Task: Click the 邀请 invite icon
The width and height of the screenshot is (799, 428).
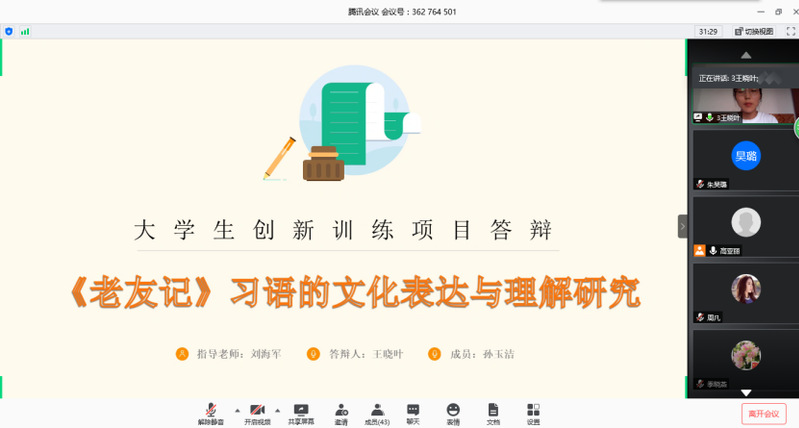Action: click(341, 413)
